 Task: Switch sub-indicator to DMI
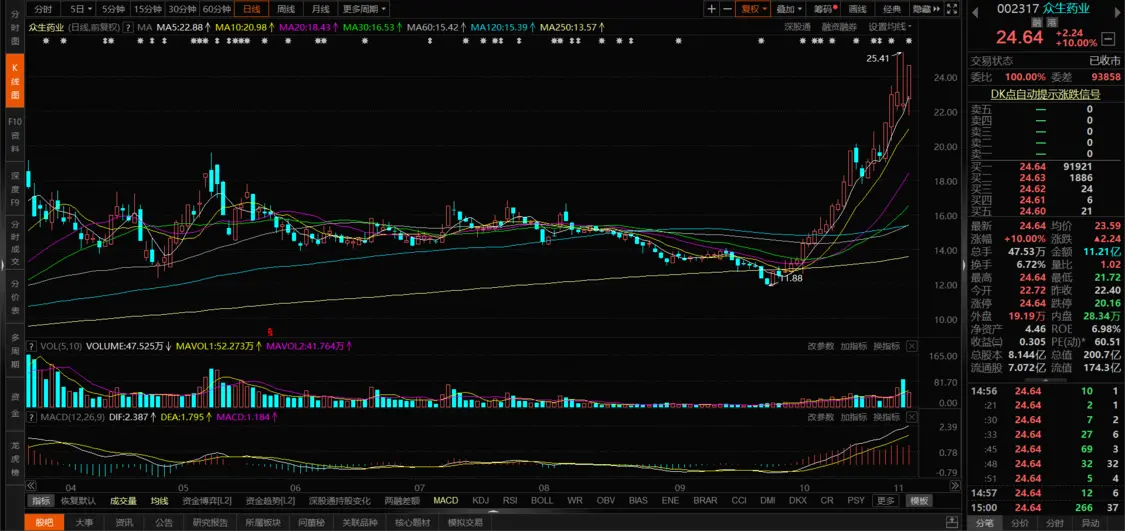click(x=768, y=501)
